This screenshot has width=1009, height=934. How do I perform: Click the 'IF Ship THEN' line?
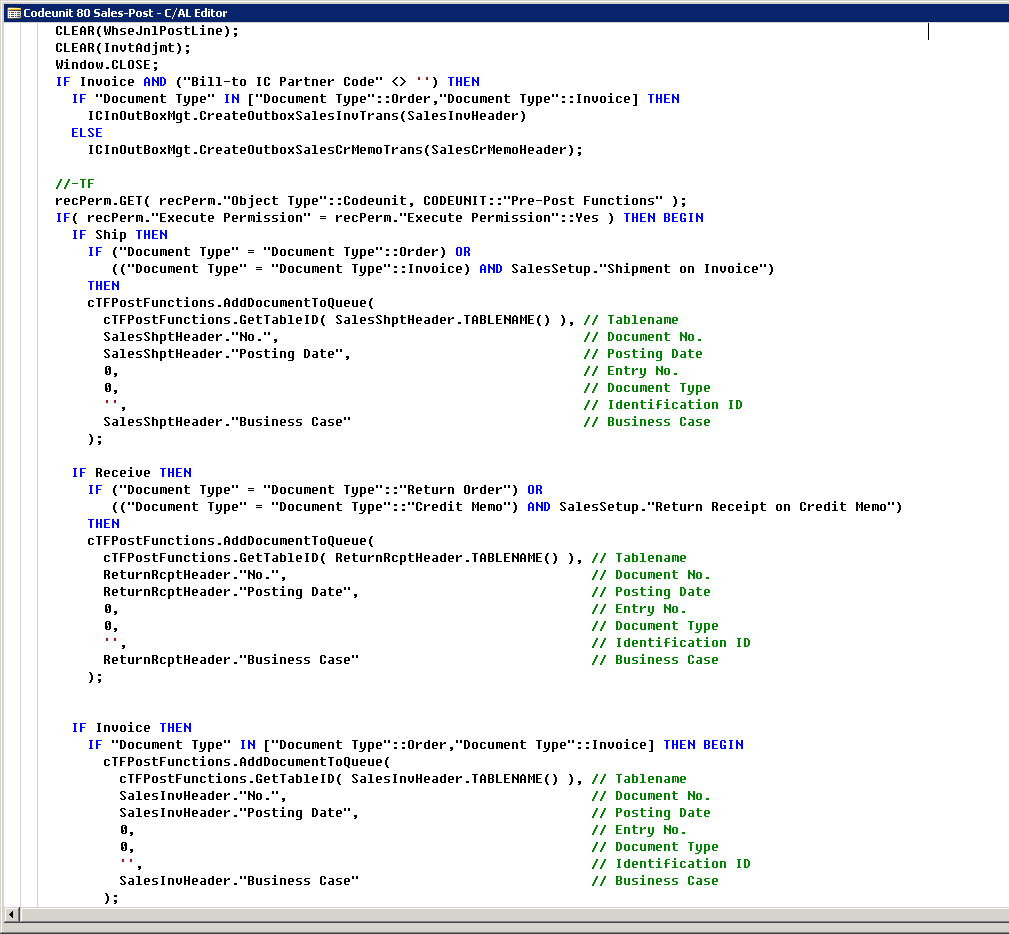[119, 234]
